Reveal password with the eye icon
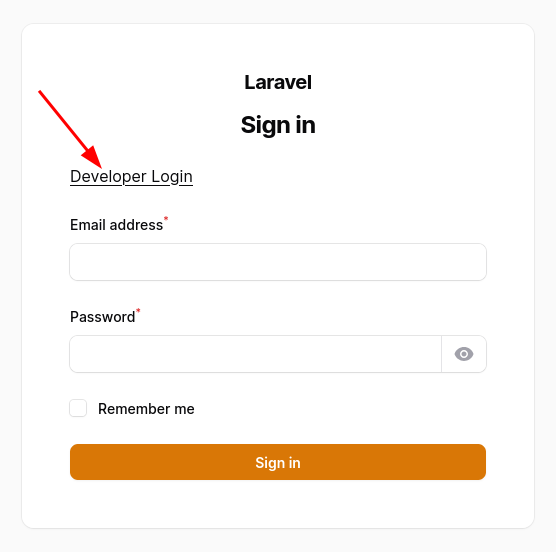Screen dimensions: 556x552 (x=464, y=354)
